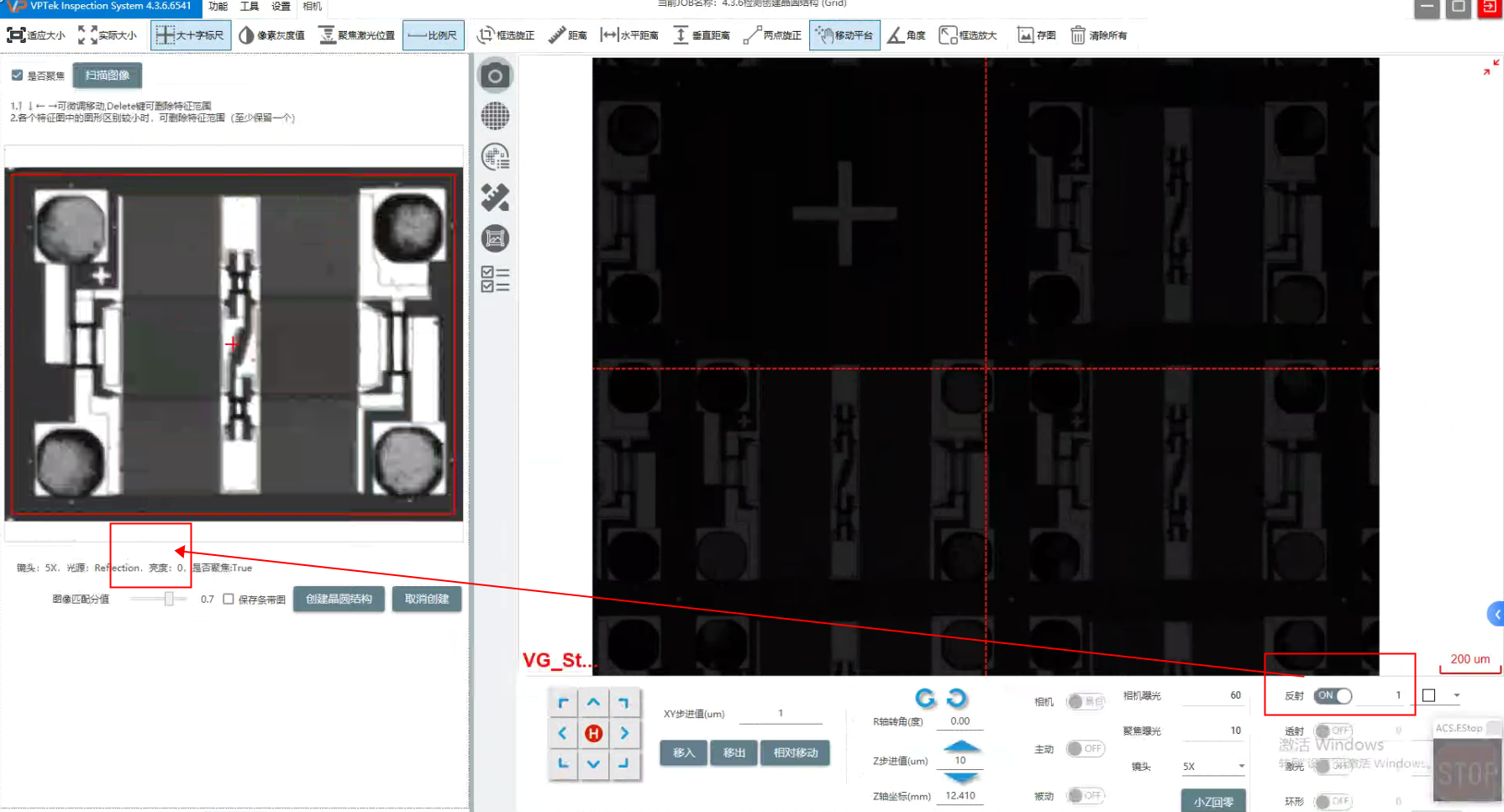The width and height of the screenshot is (1504, 812).
Task: Click the 移出 move-out button
Action: click(x=734, y=752)
